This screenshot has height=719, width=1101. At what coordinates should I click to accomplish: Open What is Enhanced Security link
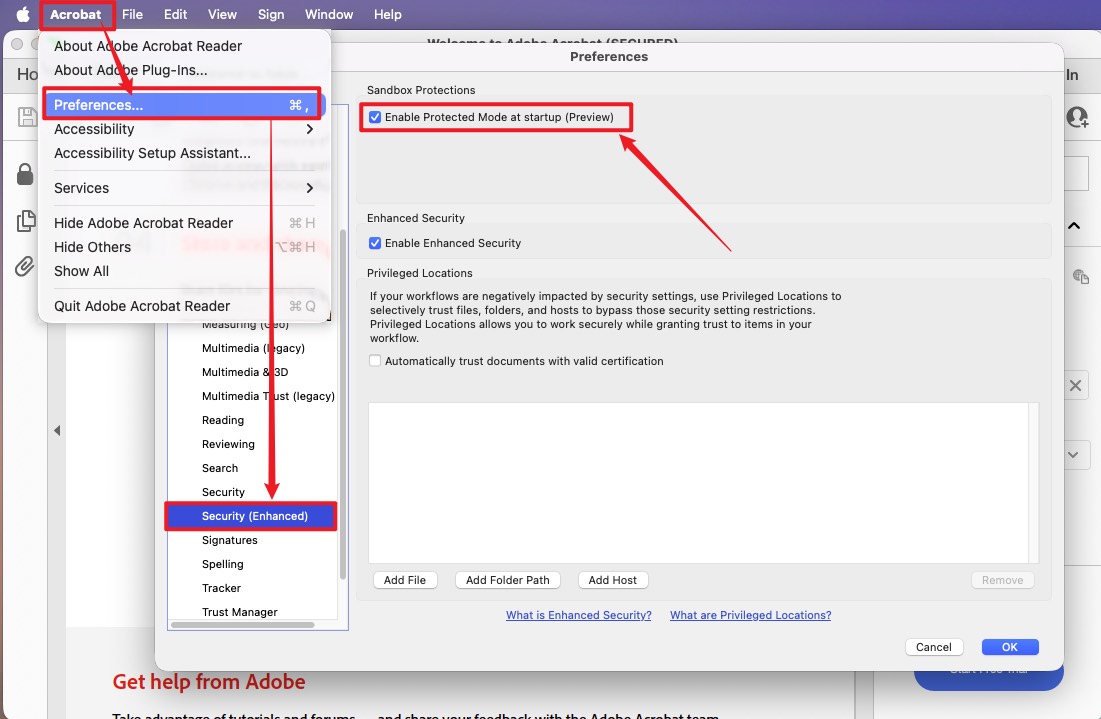579,615
